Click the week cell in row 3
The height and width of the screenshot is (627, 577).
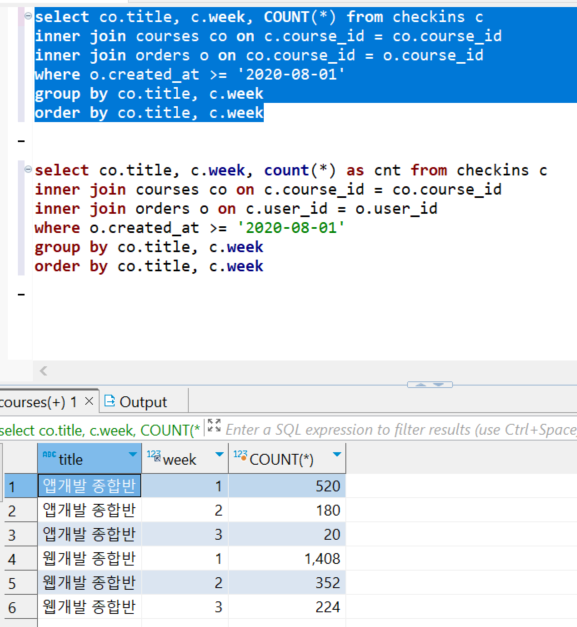pyautogui.click(x=185, y=534)
